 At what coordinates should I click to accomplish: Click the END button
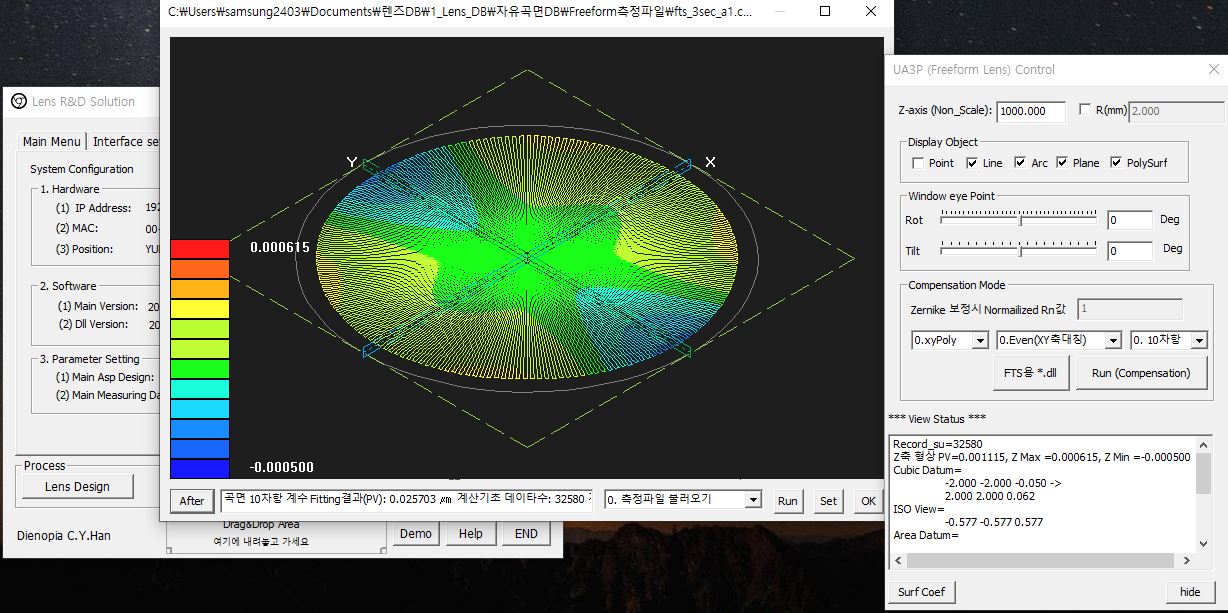point(526,534)
